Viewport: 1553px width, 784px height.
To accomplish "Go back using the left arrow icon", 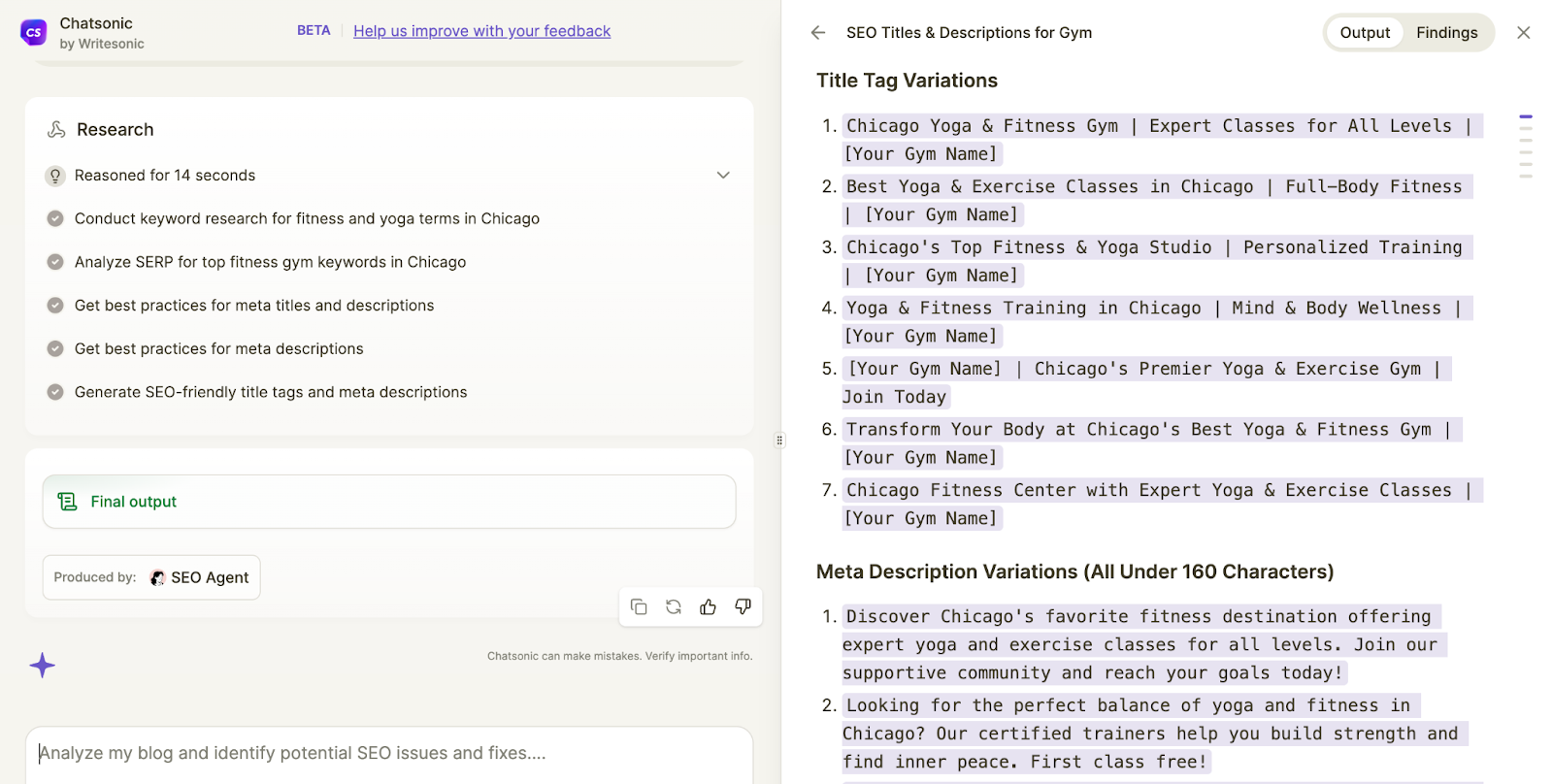I will point(818,33).
